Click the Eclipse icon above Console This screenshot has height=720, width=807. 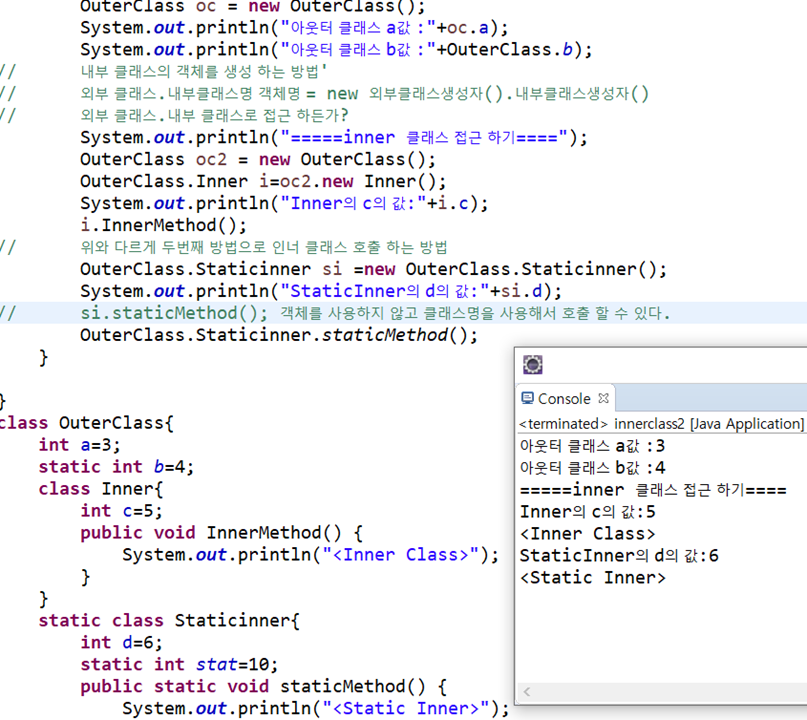[x=533, y=364]
